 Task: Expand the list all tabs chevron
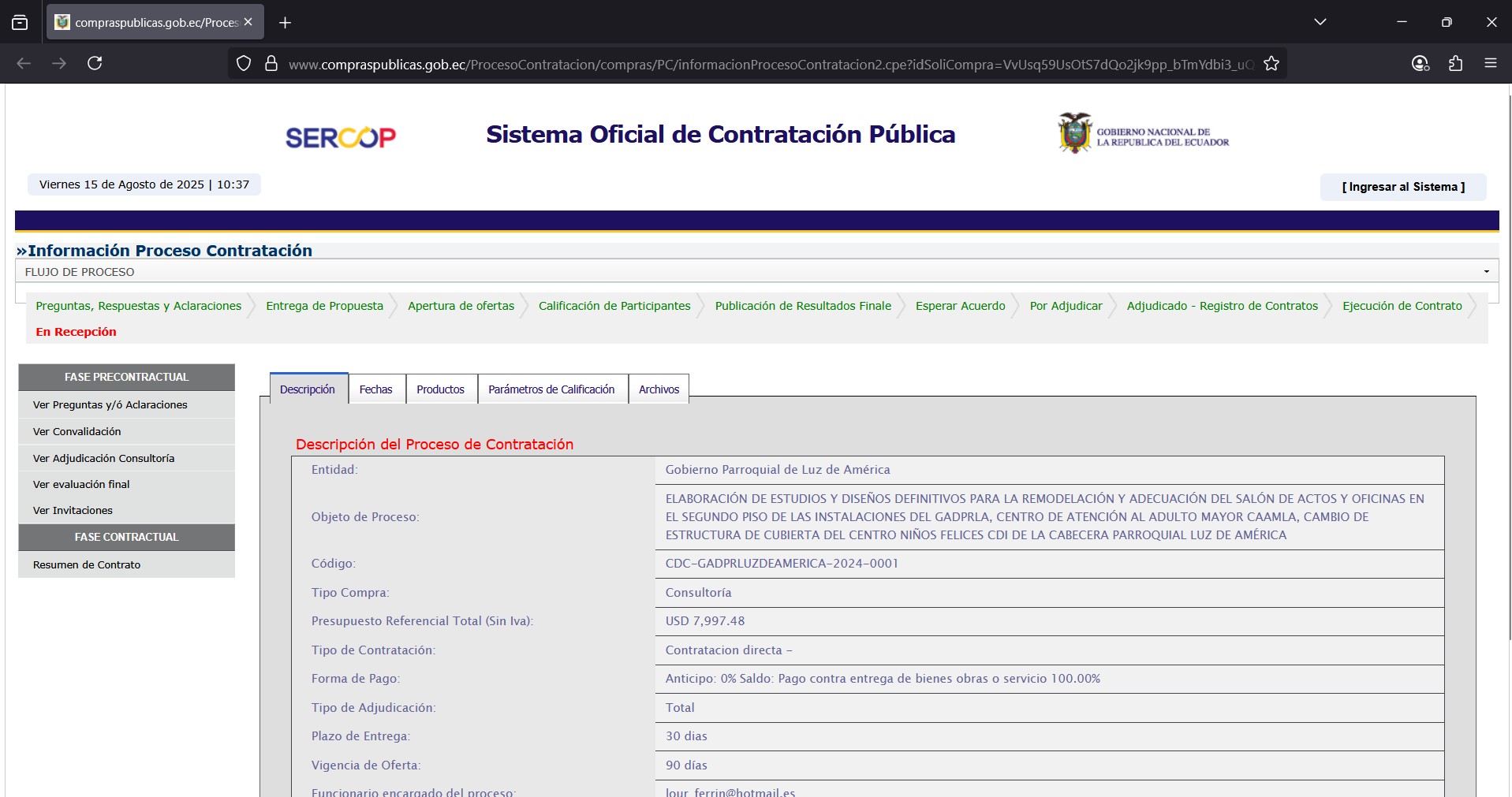pos(1320,22)
